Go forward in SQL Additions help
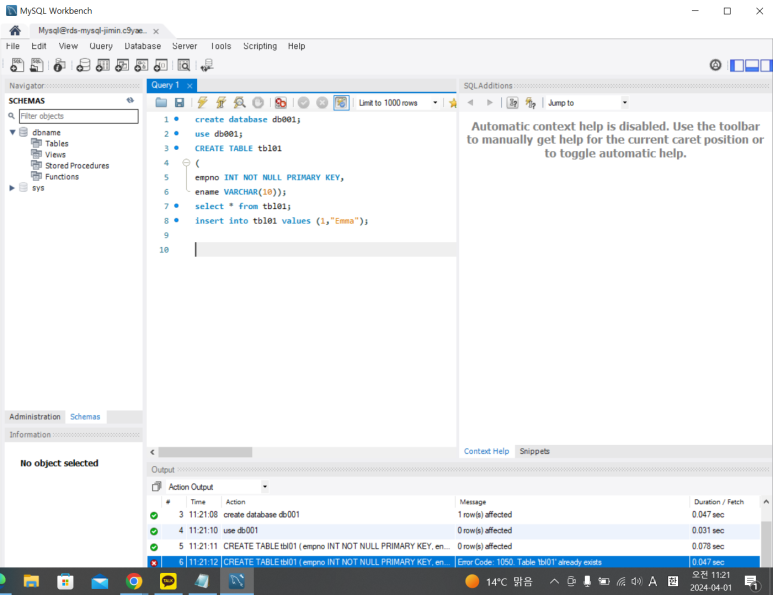 click(x=490, y=103)
